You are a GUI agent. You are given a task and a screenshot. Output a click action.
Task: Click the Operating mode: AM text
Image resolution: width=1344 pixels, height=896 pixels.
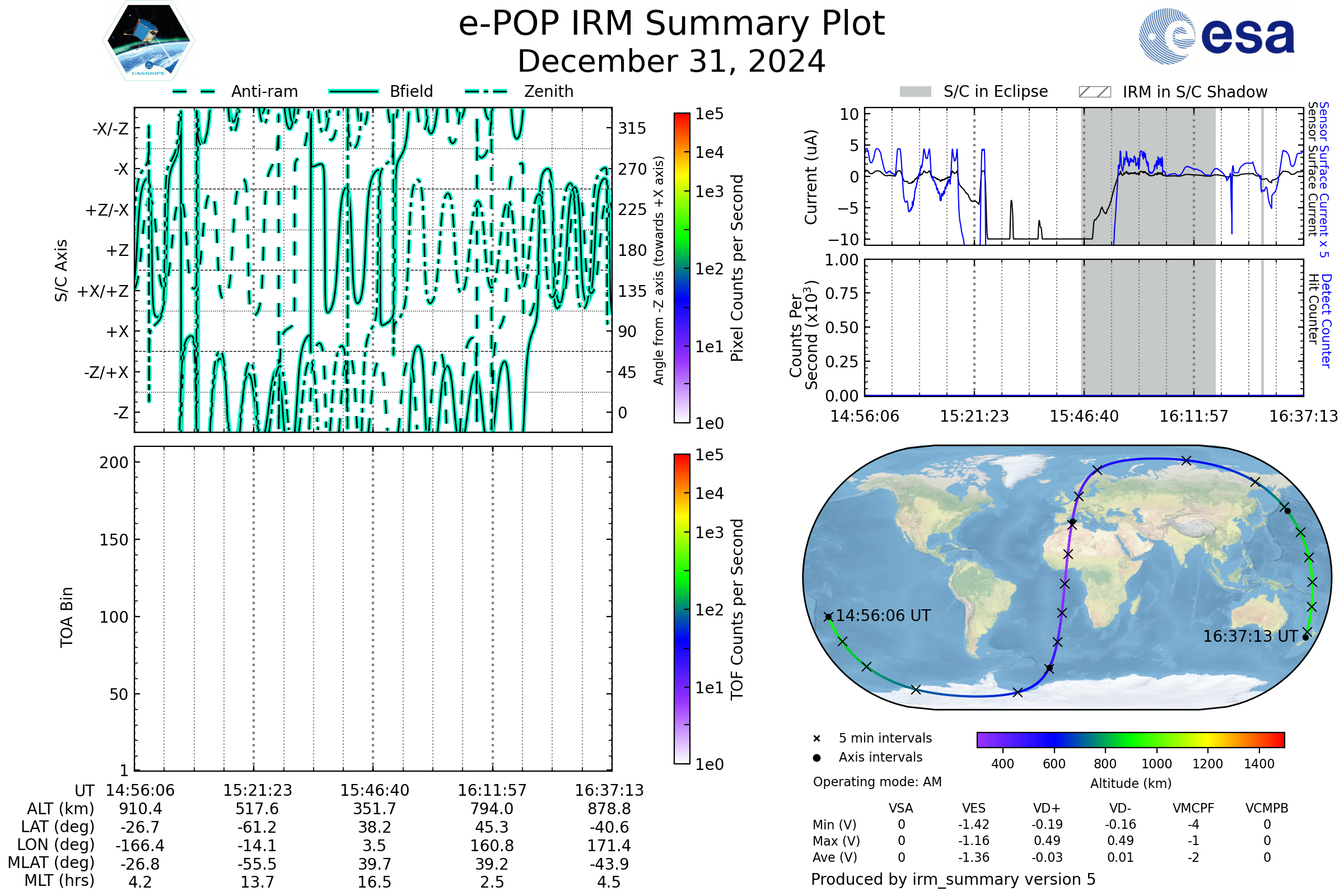877,782
